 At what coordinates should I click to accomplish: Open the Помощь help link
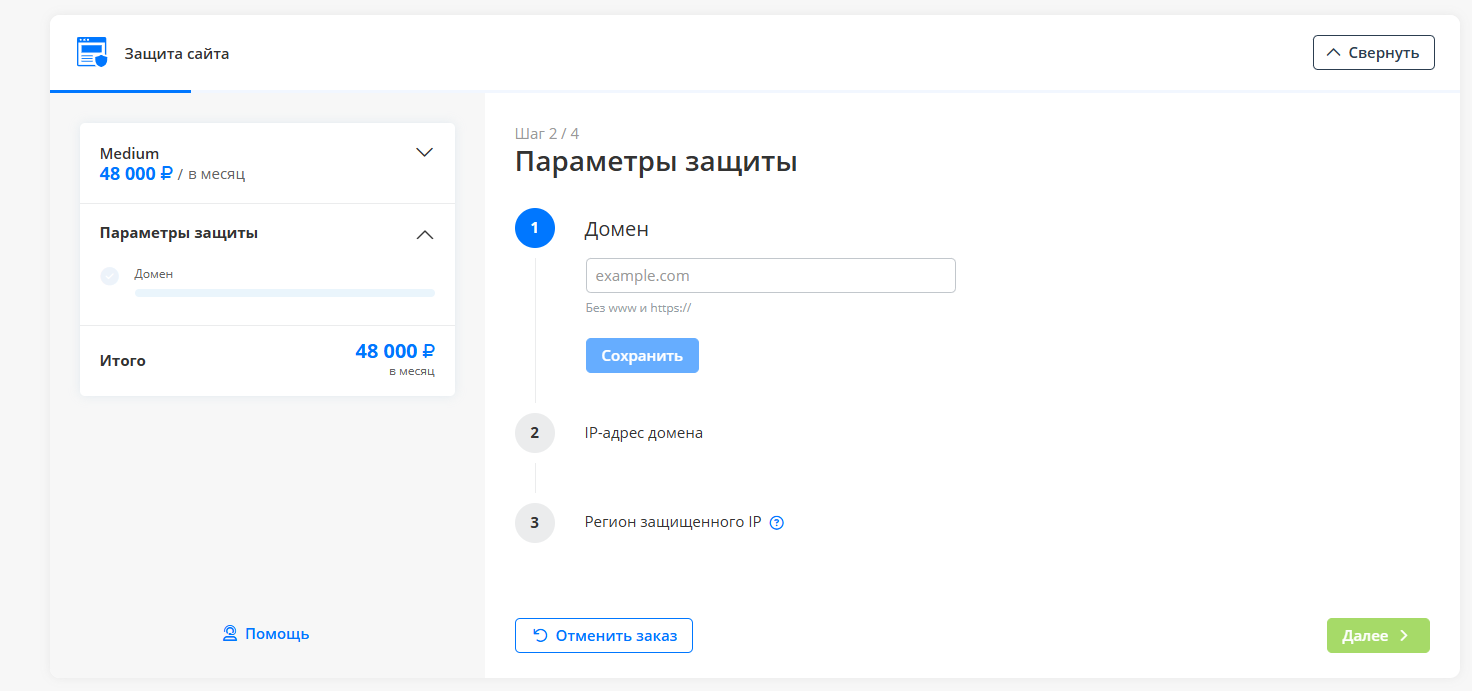[277, 633]
